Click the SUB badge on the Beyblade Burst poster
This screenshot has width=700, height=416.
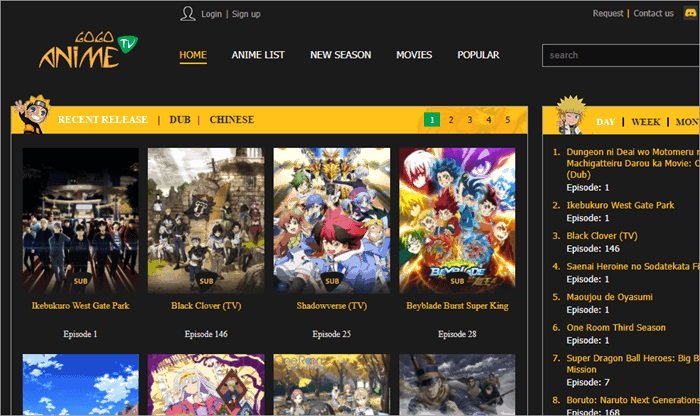click(457, 281)
